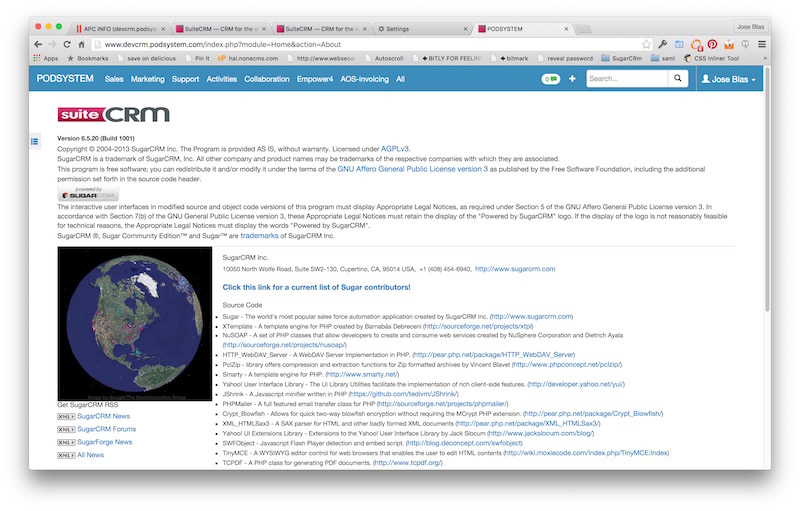The height and width of the screenshot is (511, 800).
Task: Open the Sales module menu
Action: point(114,79)
